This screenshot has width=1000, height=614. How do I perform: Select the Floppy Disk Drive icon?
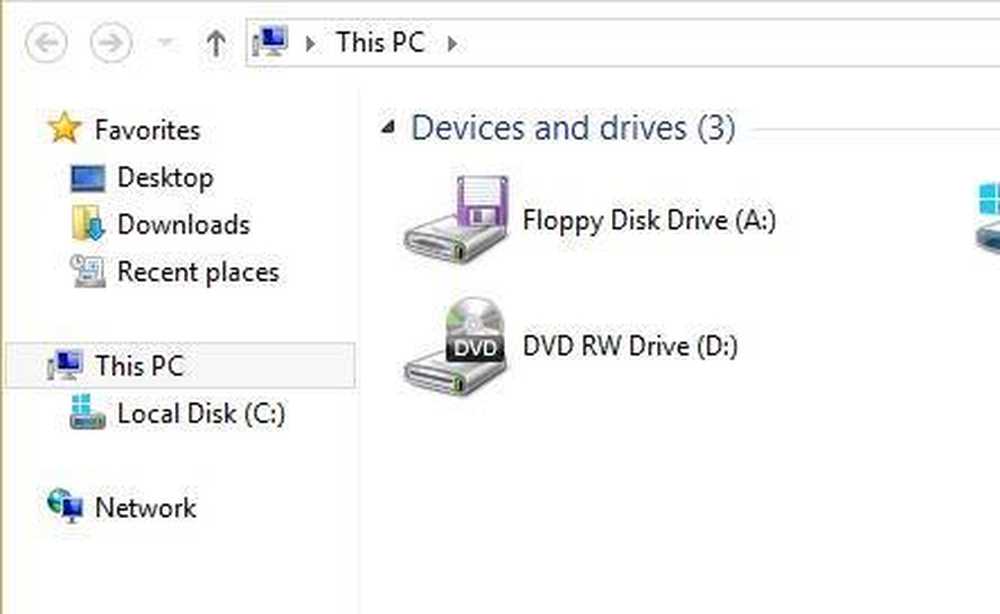click(x=457, y=219)
